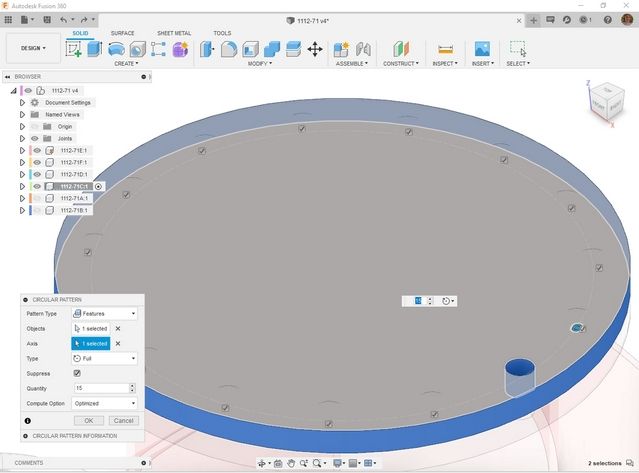Image resolution: width=639 pixels, height=473 pixels.
Task: Click the Quantity input field showing 15
Action: (101, 388)
